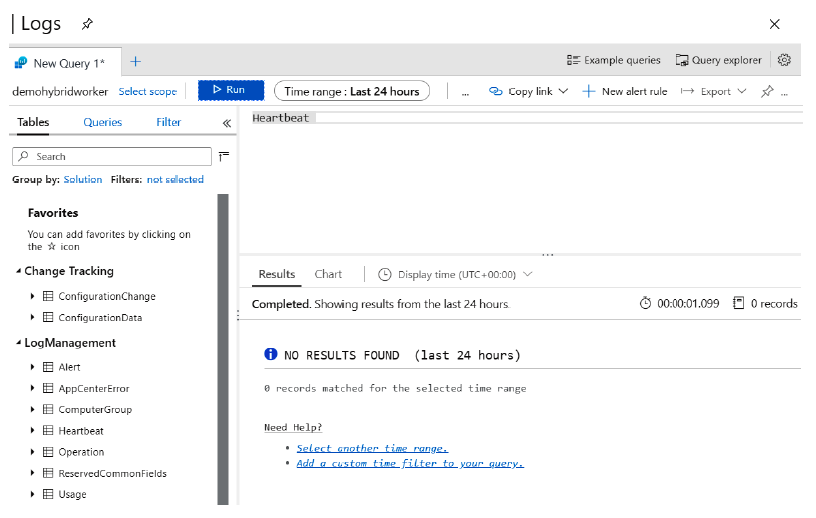Open the Copy link dropdown
Image resolution: width=816 pixels, height=518 pixels.
coord(528,91)
